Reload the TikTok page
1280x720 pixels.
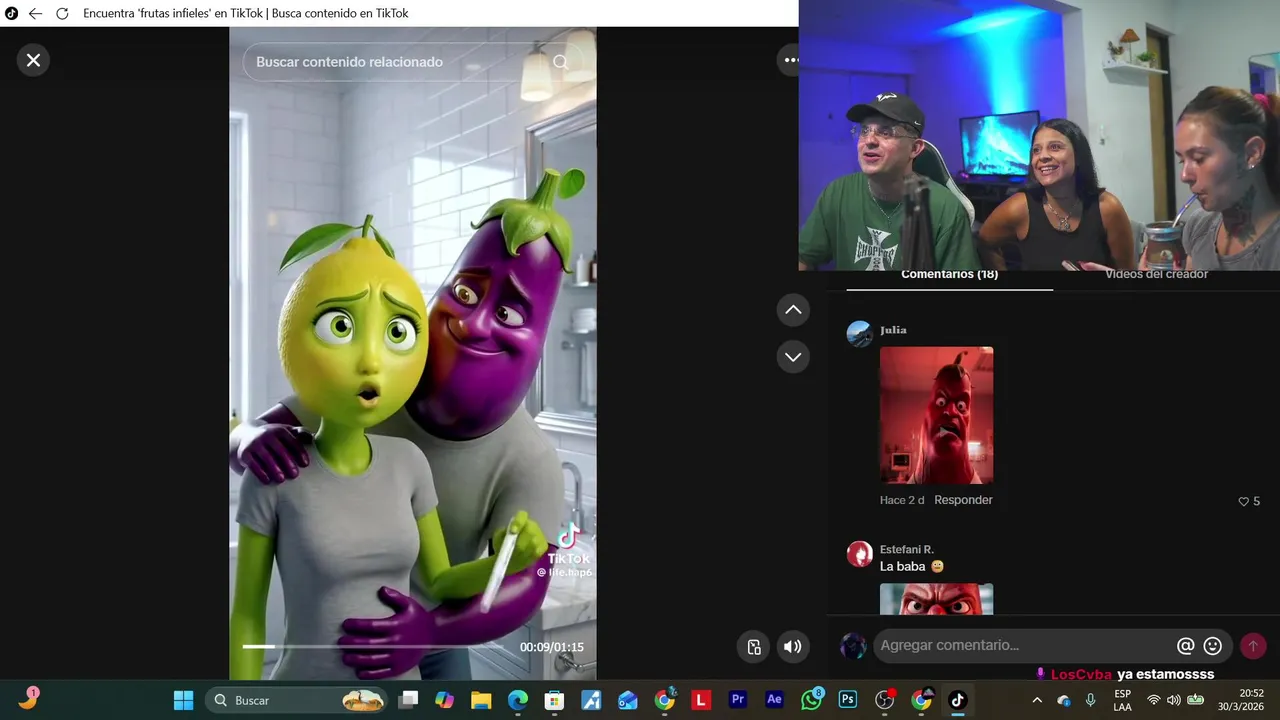[62, 13]
